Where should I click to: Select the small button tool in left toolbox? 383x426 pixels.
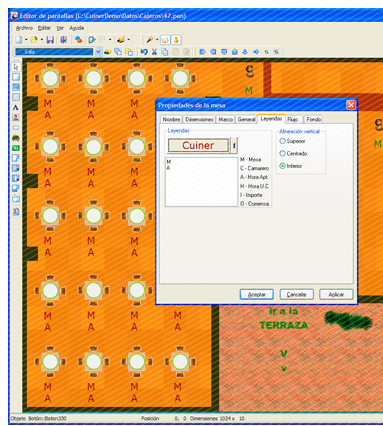16,128
